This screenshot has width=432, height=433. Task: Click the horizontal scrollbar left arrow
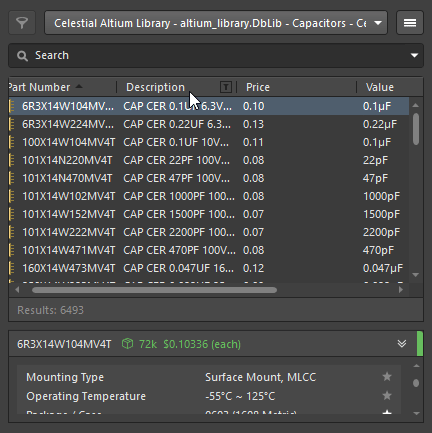(x=17, y=290)
